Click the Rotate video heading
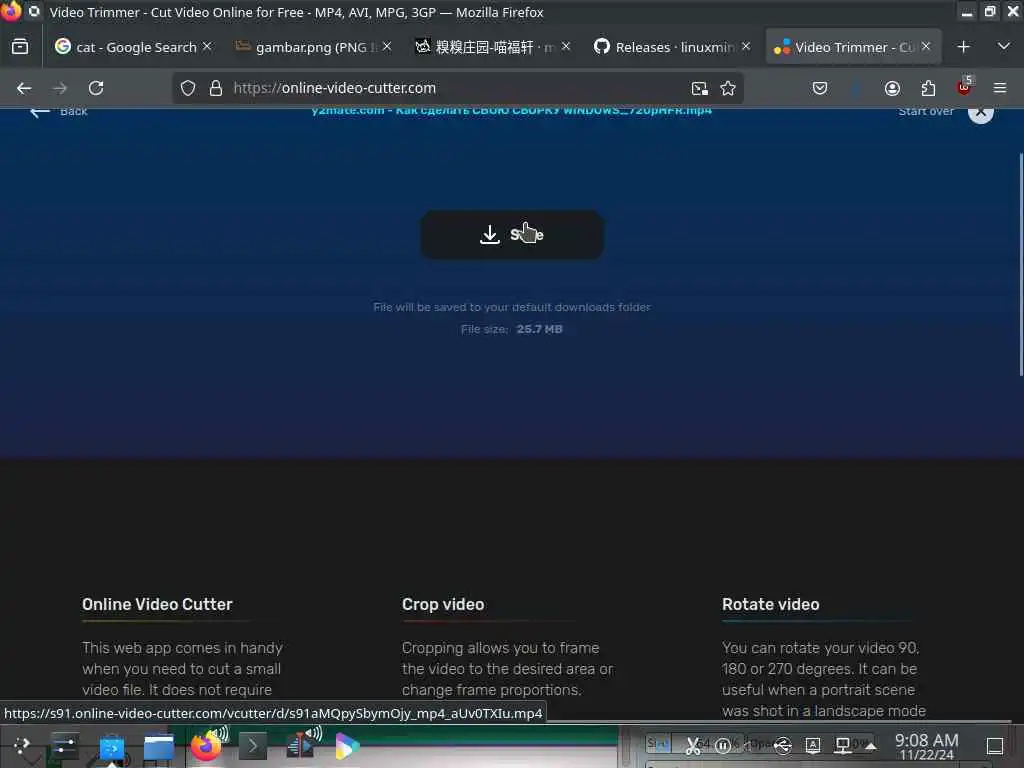1024x768 pixels. (x=771, y=604)
